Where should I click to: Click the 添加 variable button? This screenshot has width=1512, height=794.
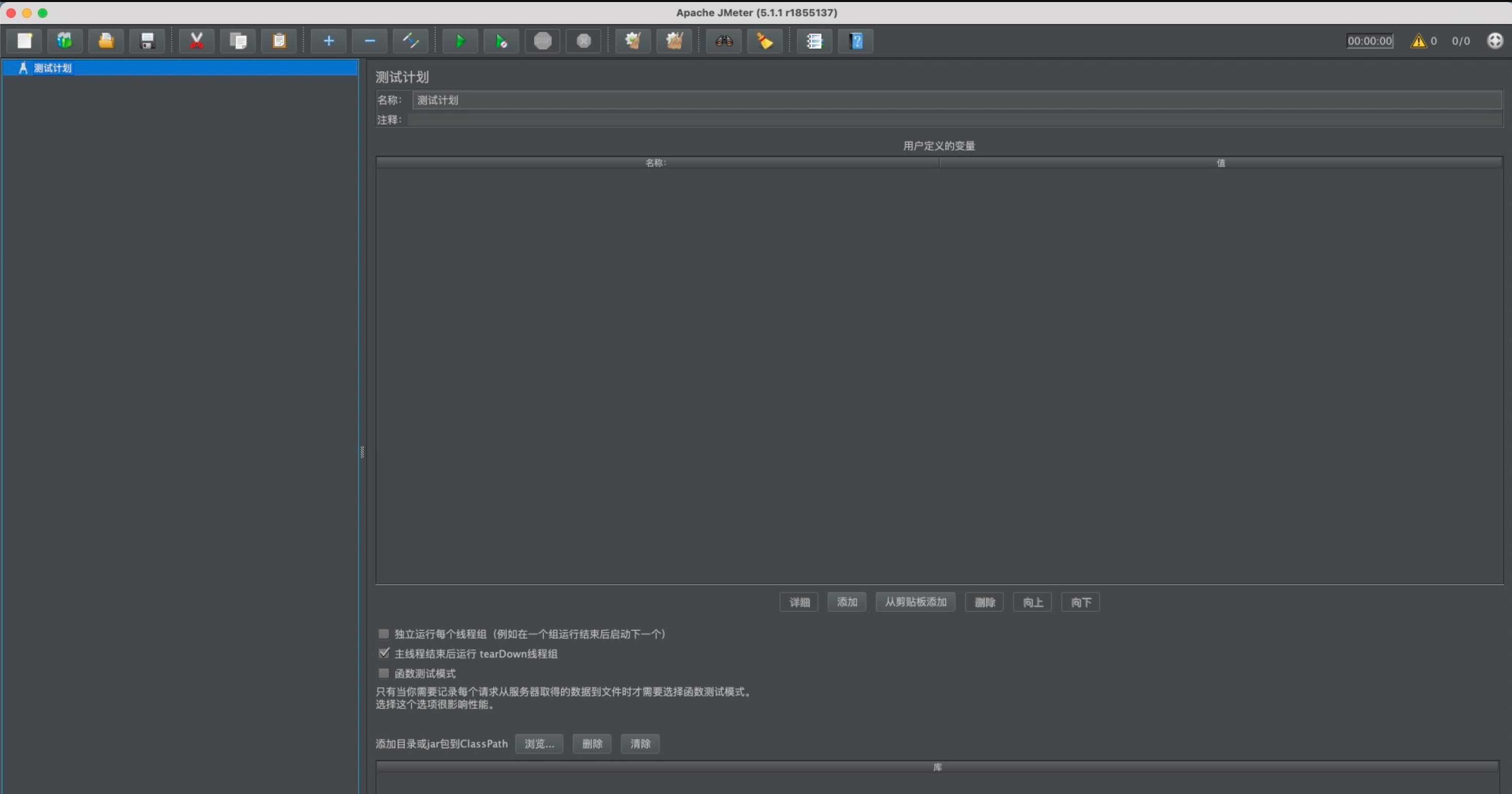[847, 602]
